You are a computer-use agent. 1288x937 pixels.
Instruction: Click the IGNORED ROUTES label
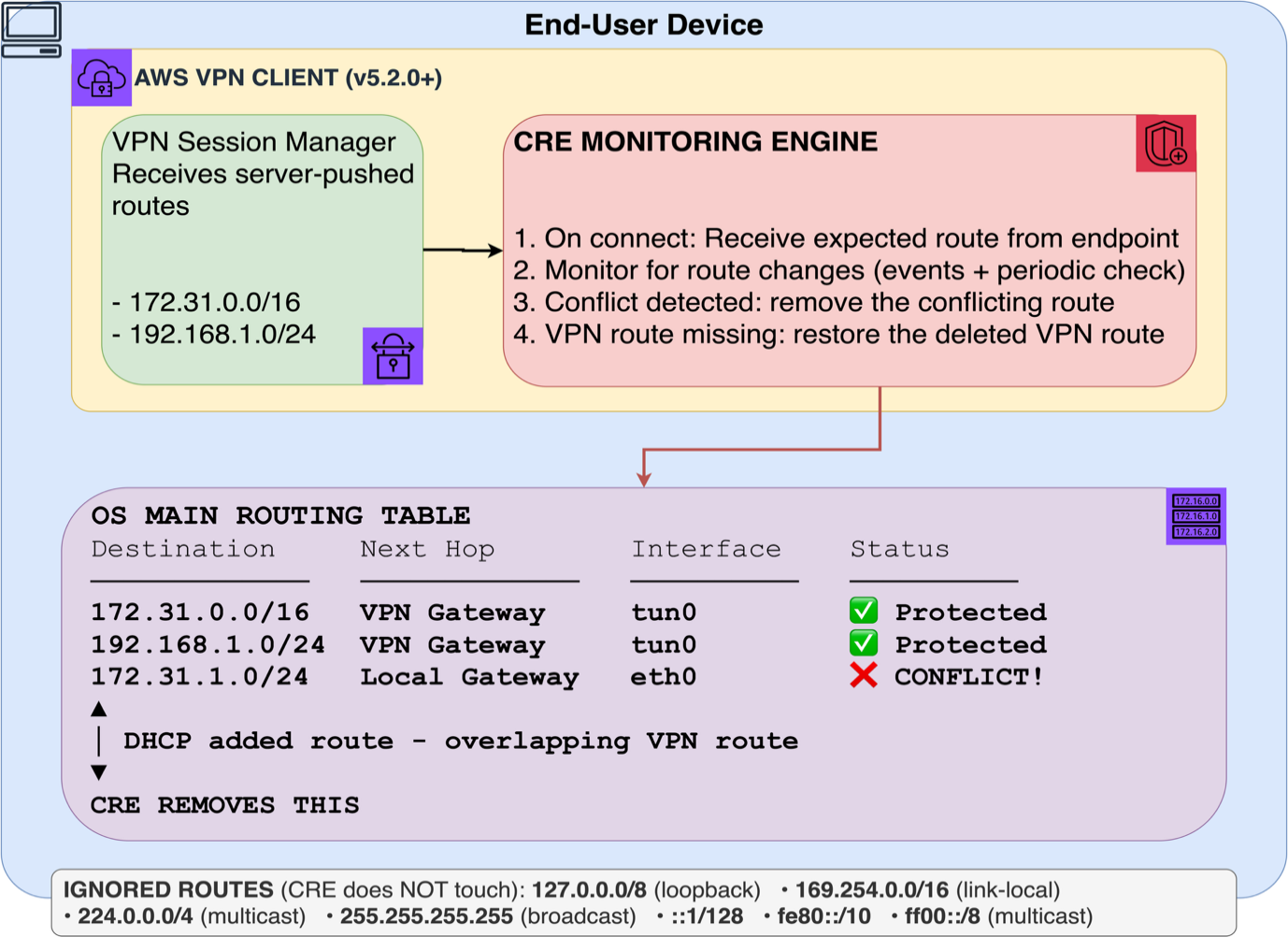pos(168,889)
